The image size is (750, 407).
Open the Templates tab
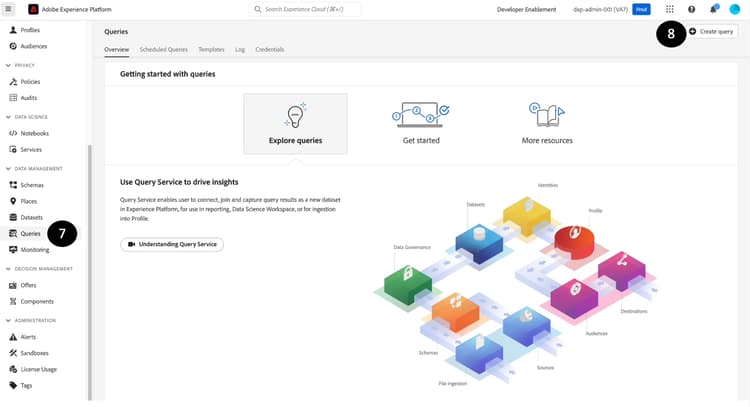211,49
